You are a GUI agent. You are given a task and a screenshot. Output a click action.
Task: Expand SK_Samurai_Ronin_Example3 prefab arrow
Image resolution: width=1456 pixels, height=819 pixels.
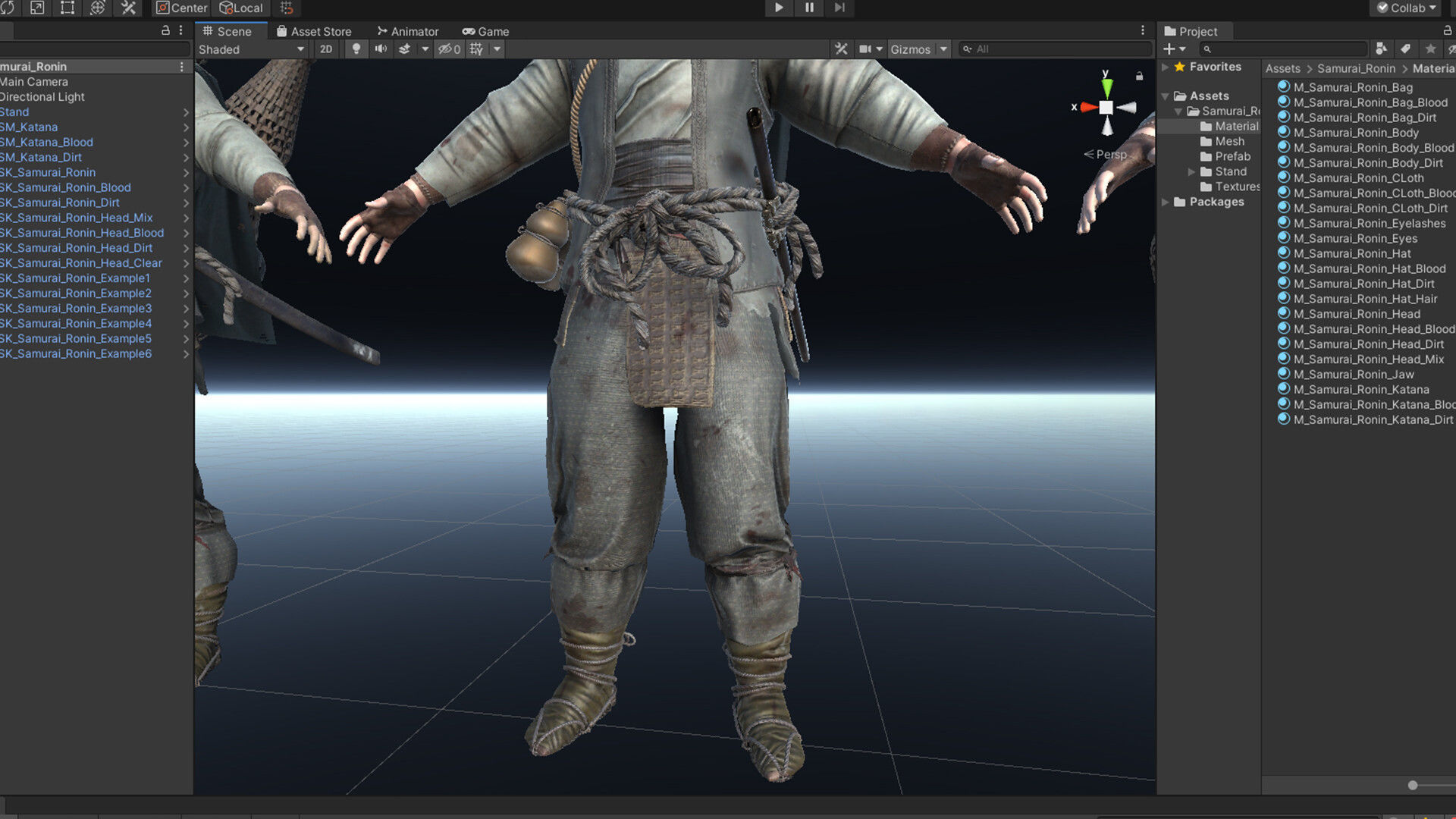[x=186, y=309]
